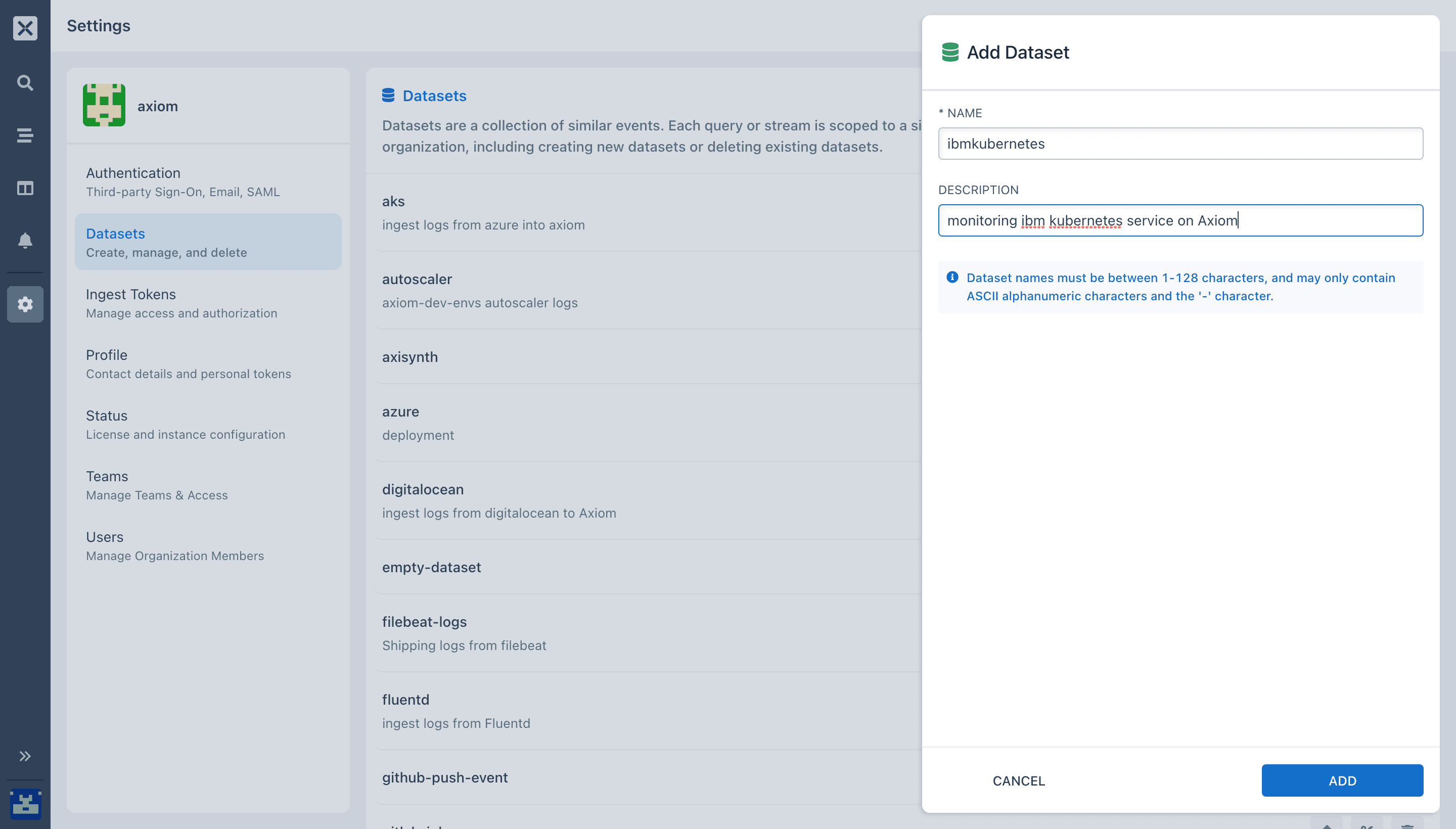Screen dimensions: 1456x829
Task: Click the Axiom logo icon
Action: (25, 28)
